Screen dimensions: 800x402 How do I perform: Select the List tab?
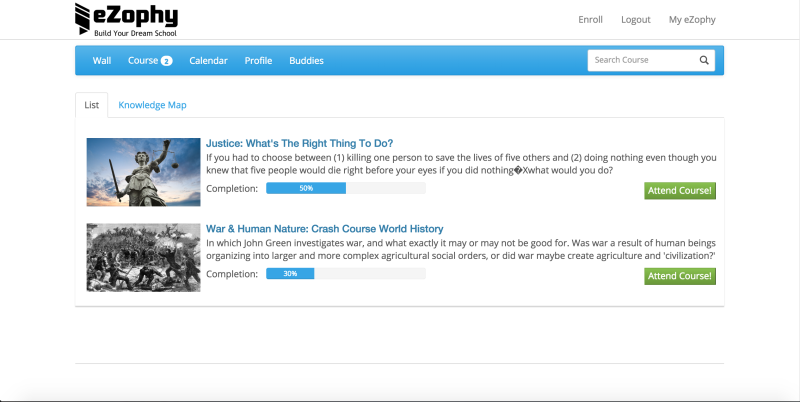point(92,105)
